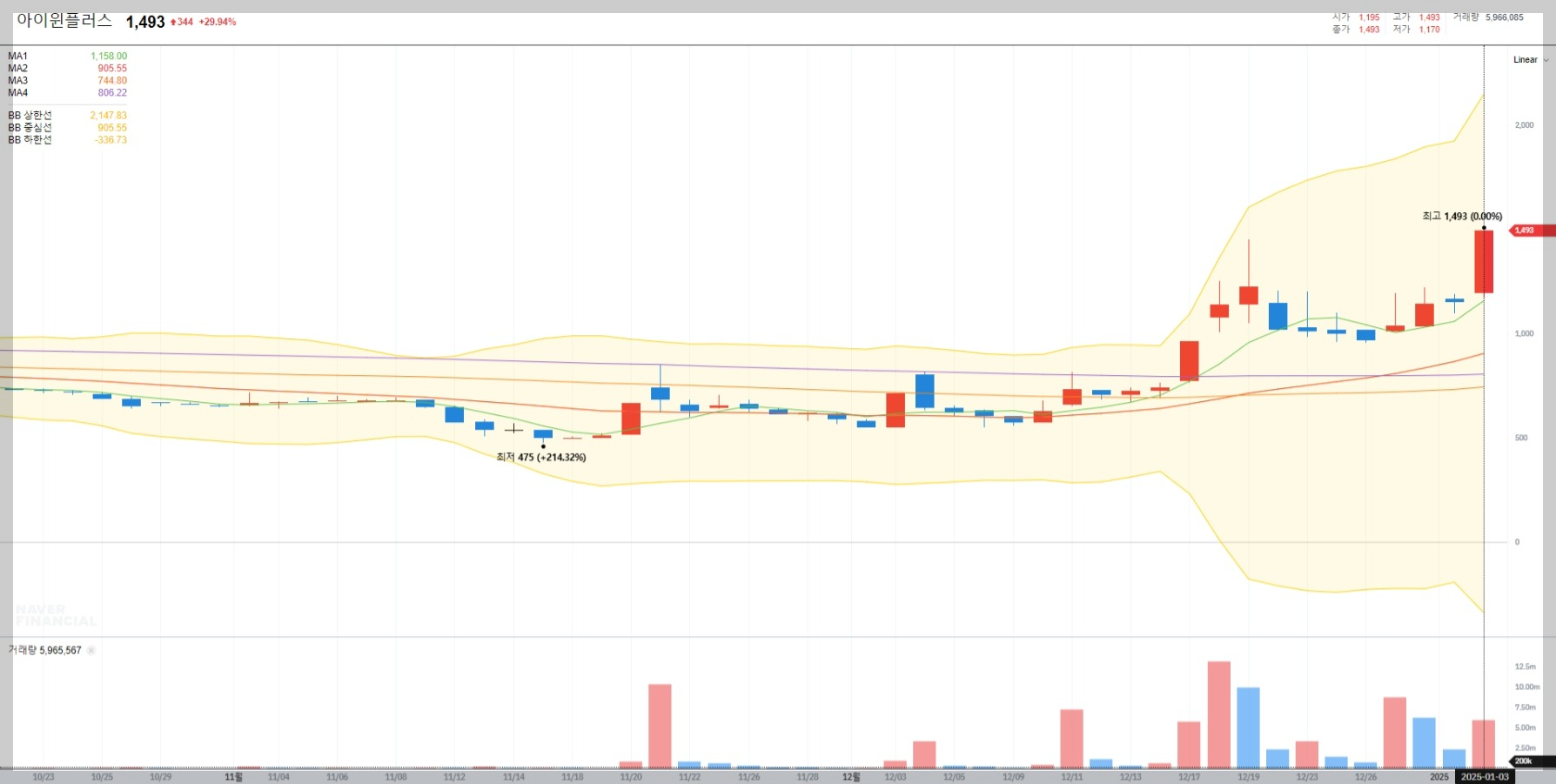Screen dimensions: 1556x784
Task: Click the 12.5m volume axis label
Action: tap(1526, 667)
